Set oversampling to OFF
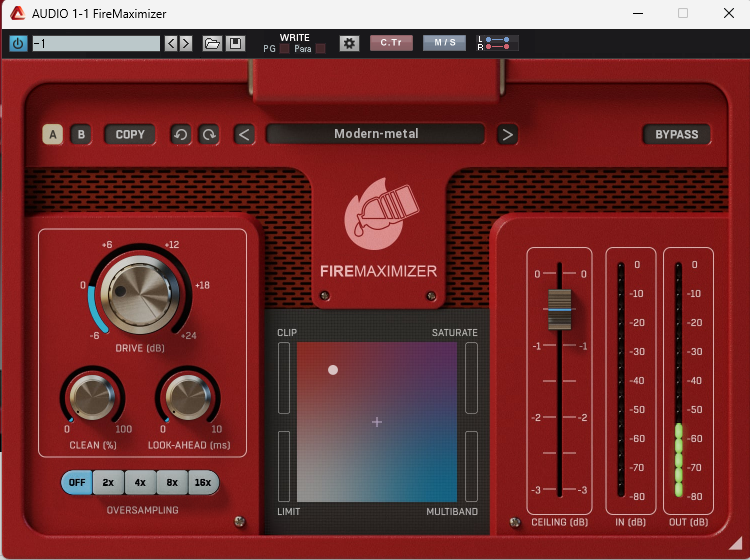Screen dimensions: 750x560 [77, 483]
